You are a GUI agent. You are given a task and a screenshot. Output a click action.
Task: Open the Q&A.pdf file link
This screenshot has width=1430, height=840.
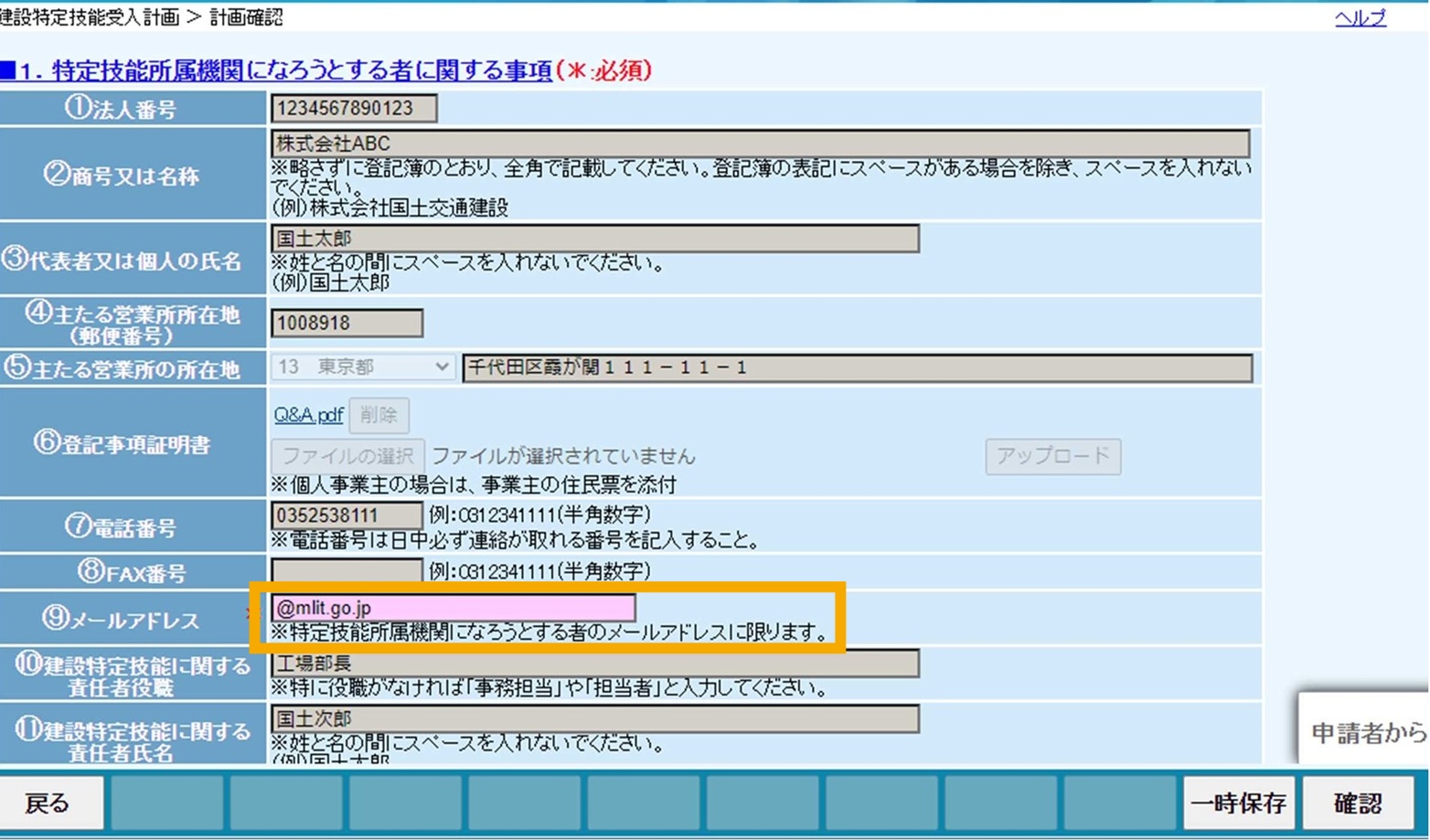click(308, 415)
